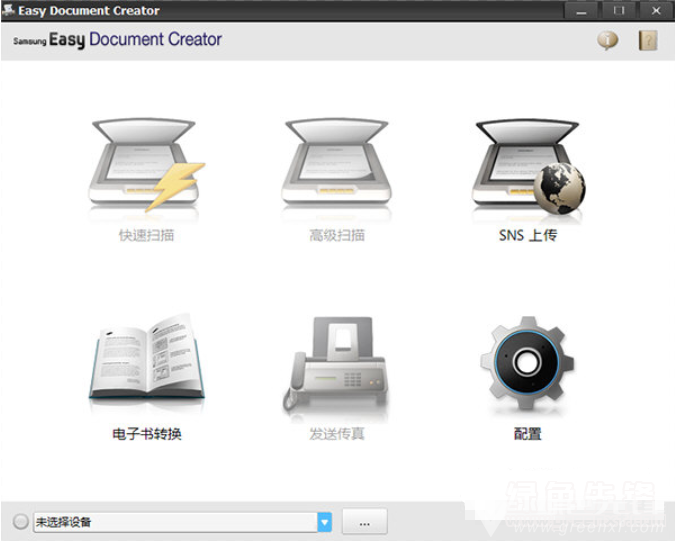
Task: Expand the device selection dropdown arrow
Action: point(325,522)
